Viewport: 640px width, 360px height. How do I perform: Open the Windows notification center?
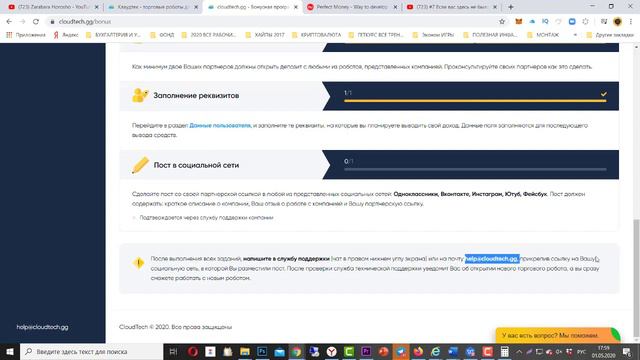627,351
